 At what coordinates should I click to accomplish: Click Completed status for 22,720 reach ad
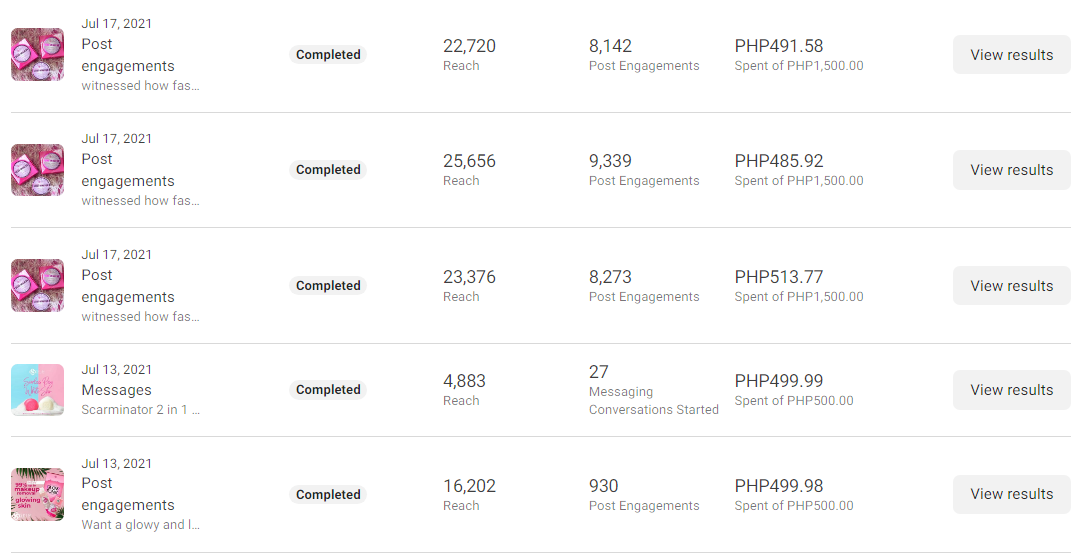[x=328, y=55]
